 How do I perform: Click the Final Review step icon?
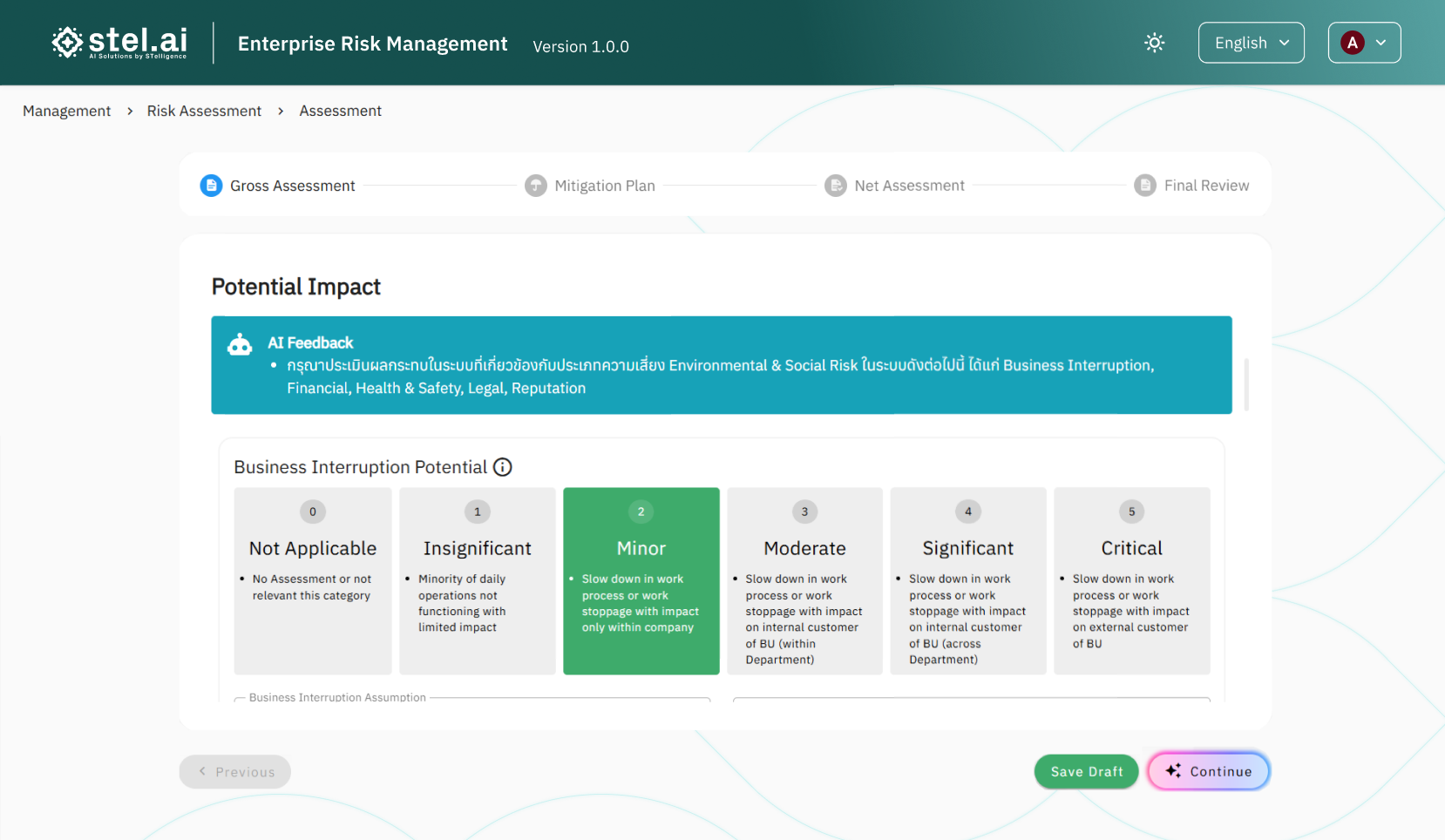click(x=1144, y=186)
